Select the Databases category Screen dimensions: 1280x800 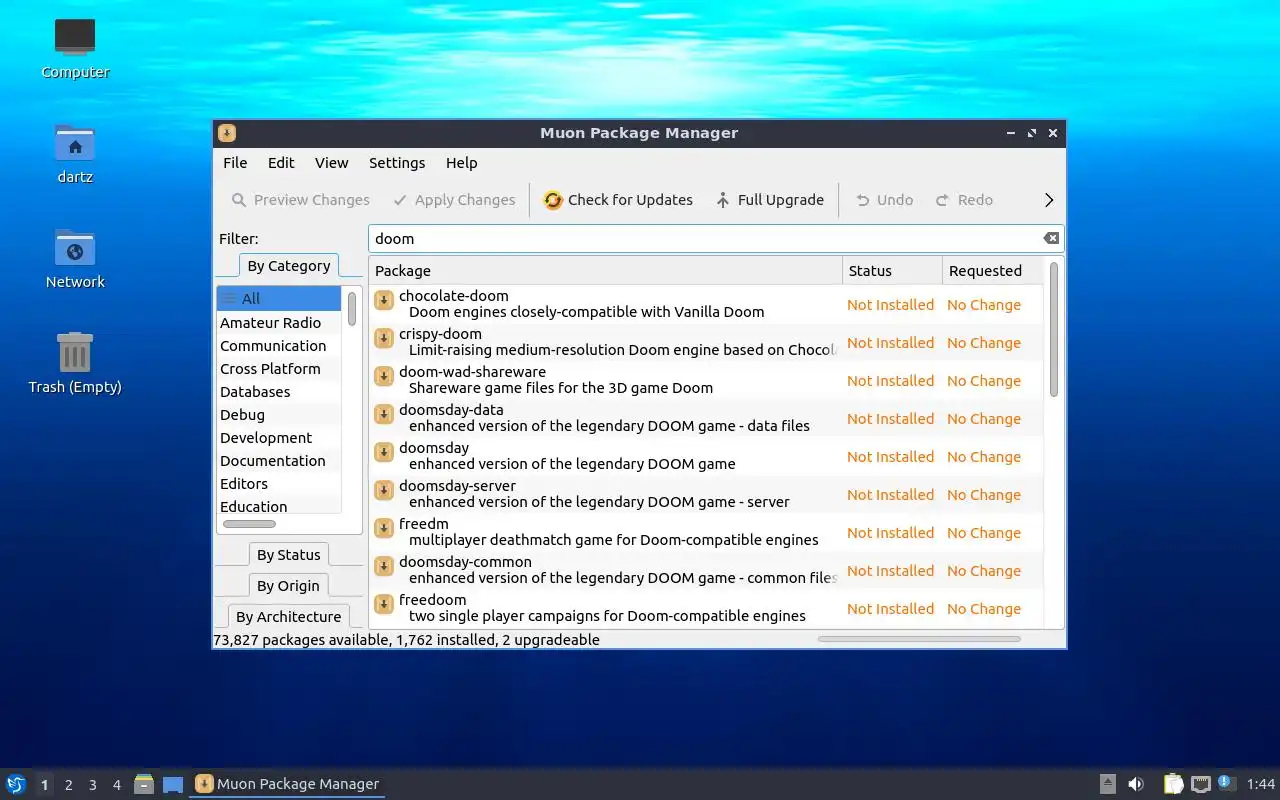279,392
